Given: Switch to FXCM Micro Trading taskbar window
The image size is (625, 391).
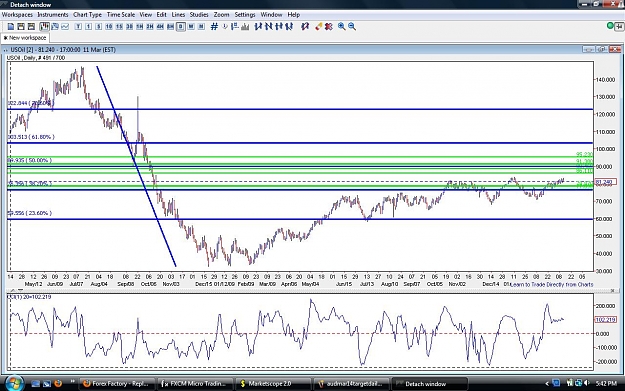Looking at the screenshot, I should coord(194,384).
